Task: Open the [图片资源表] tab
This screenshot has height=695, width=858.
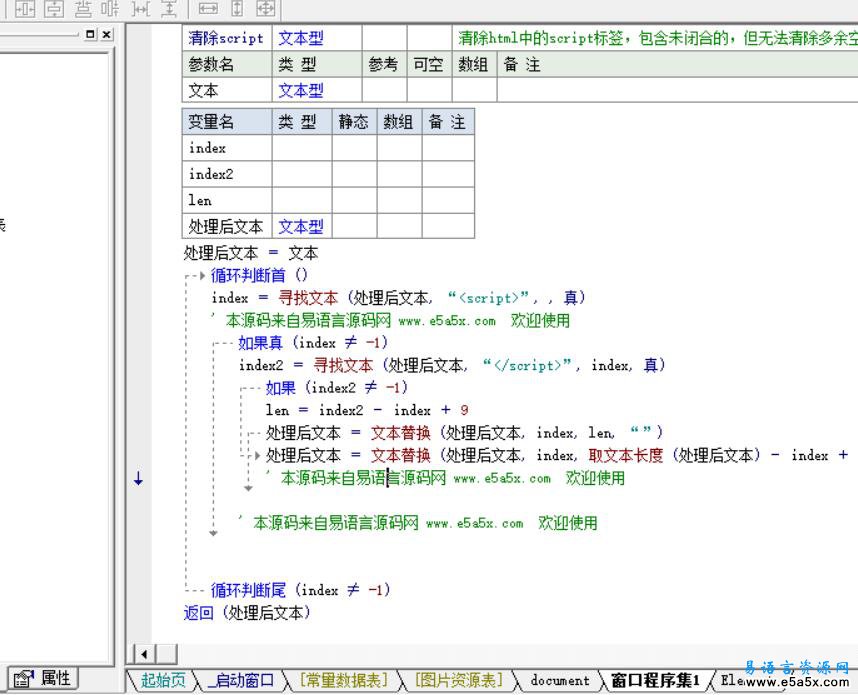Action: tap(459, 680)
